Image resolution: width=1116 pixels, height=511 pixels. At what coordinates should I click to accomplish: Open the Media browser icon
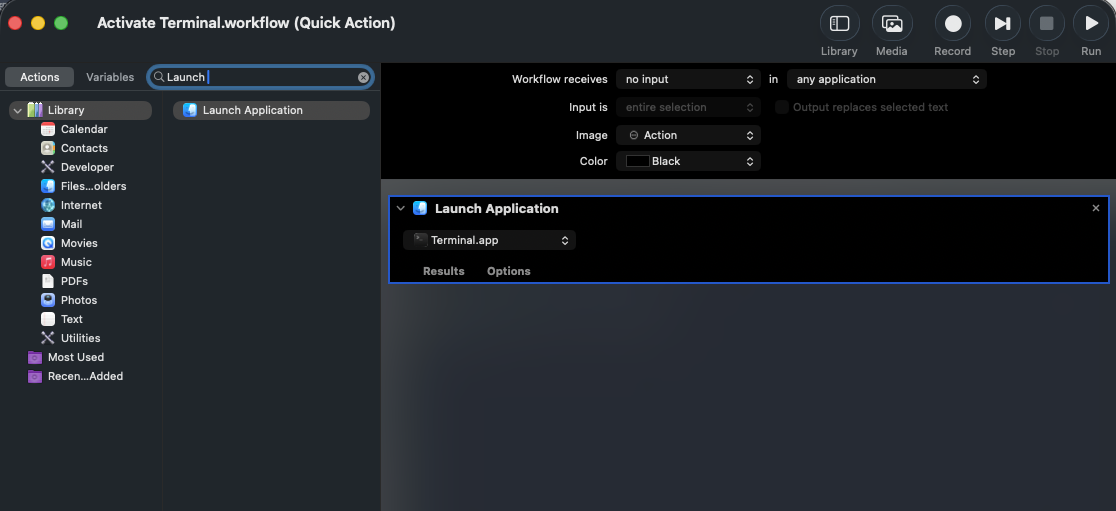coord(891,24)
